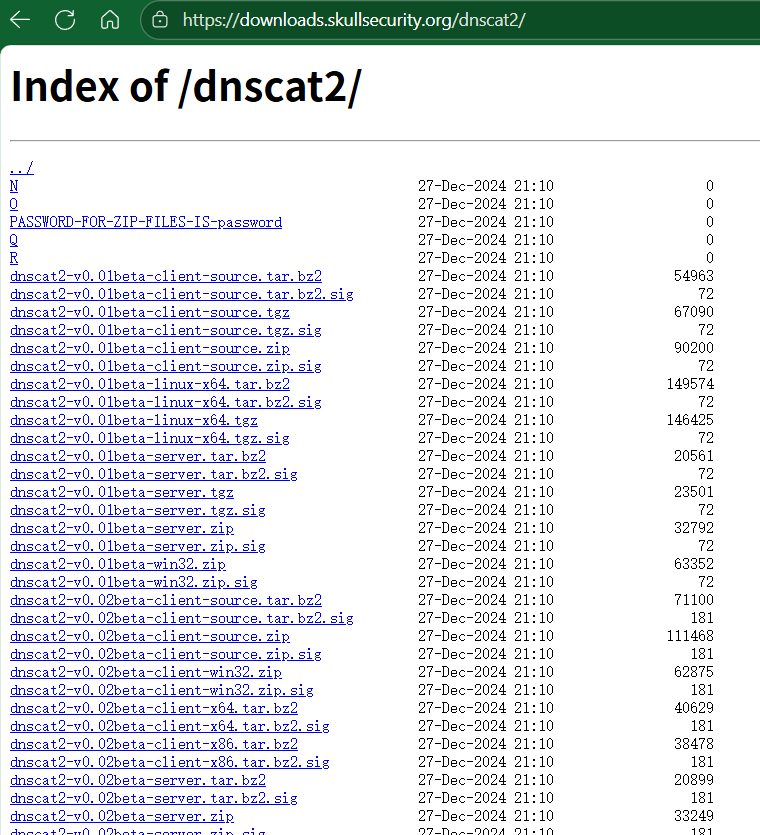
Task: Select the file size value 54963
Action: pyautogui.click(x=693, y=276)
